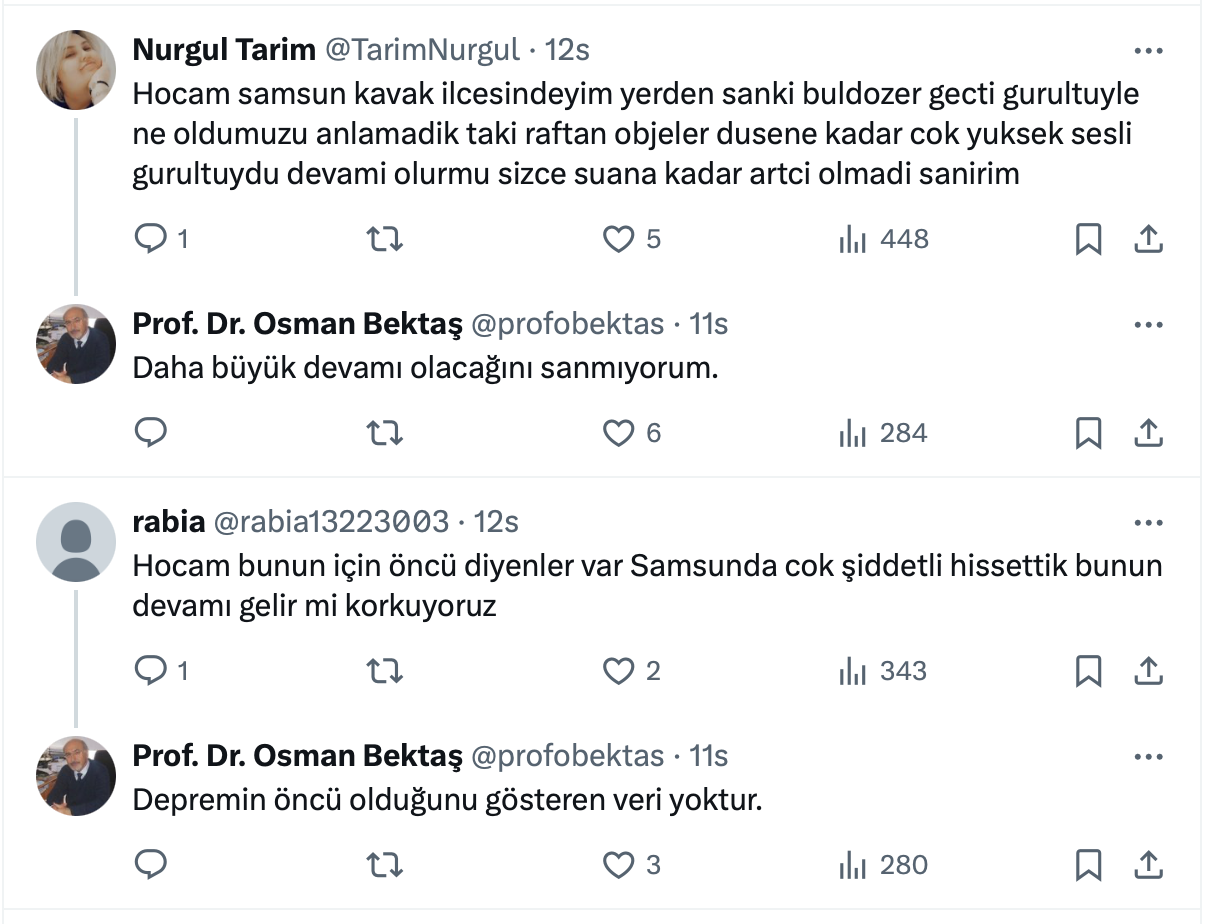The height and width of the screenshot is (924, 1212).
Task: Retweet rabia's post
Action: point(385,671)
